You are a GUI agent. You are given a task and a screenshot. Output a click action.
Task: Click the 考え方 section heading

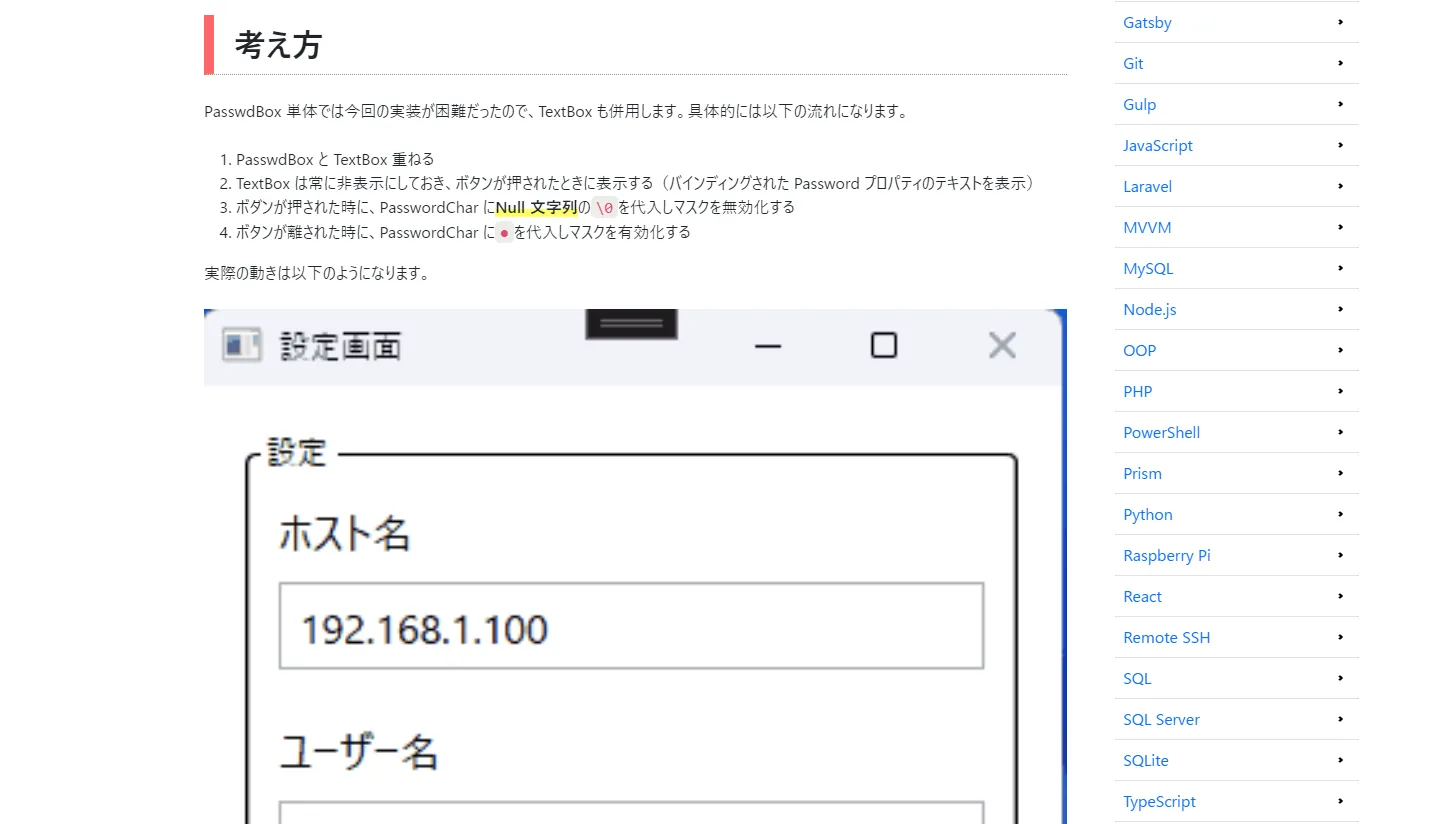(278, 45)
